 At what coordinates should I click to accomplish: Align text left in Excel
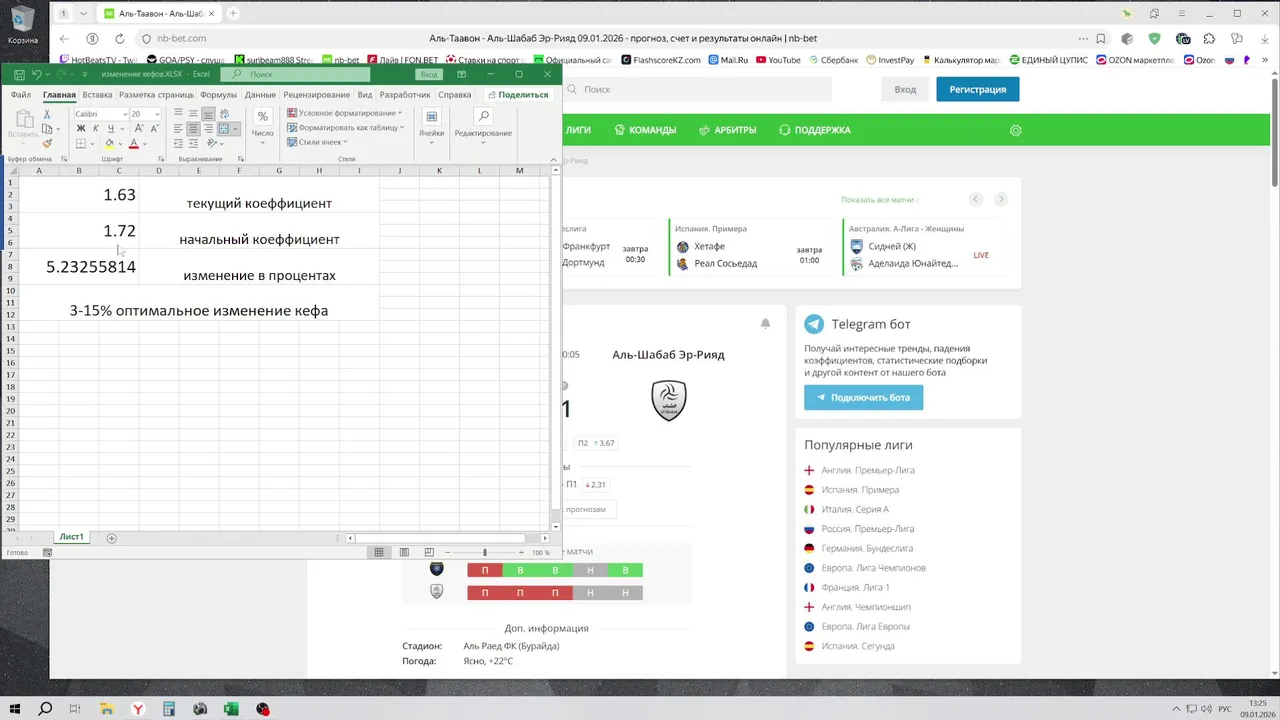[178, 128]
